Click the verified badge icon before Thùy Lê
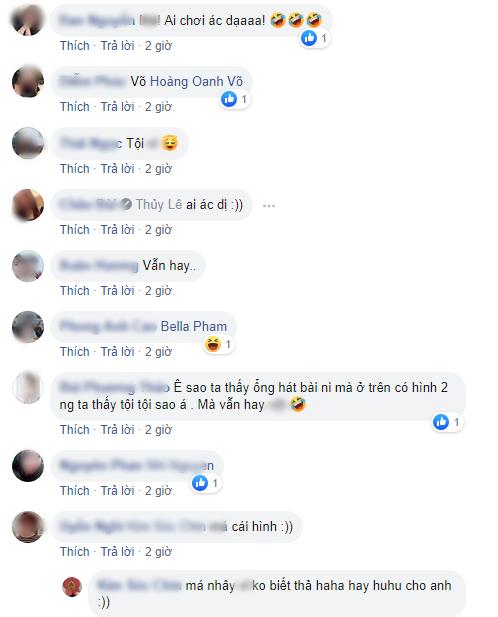498x617 pixels. pos(126,204)
